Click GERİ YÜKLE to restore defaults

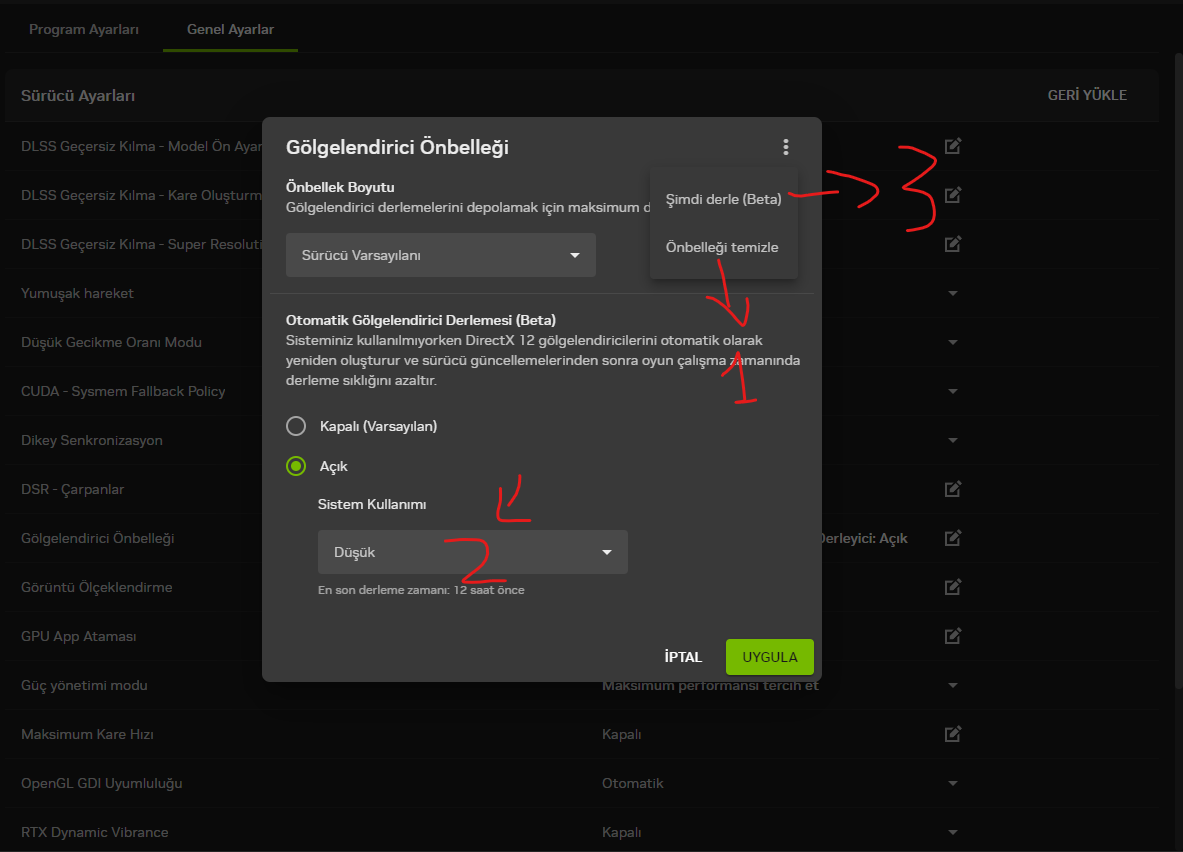click(1087, 95)
